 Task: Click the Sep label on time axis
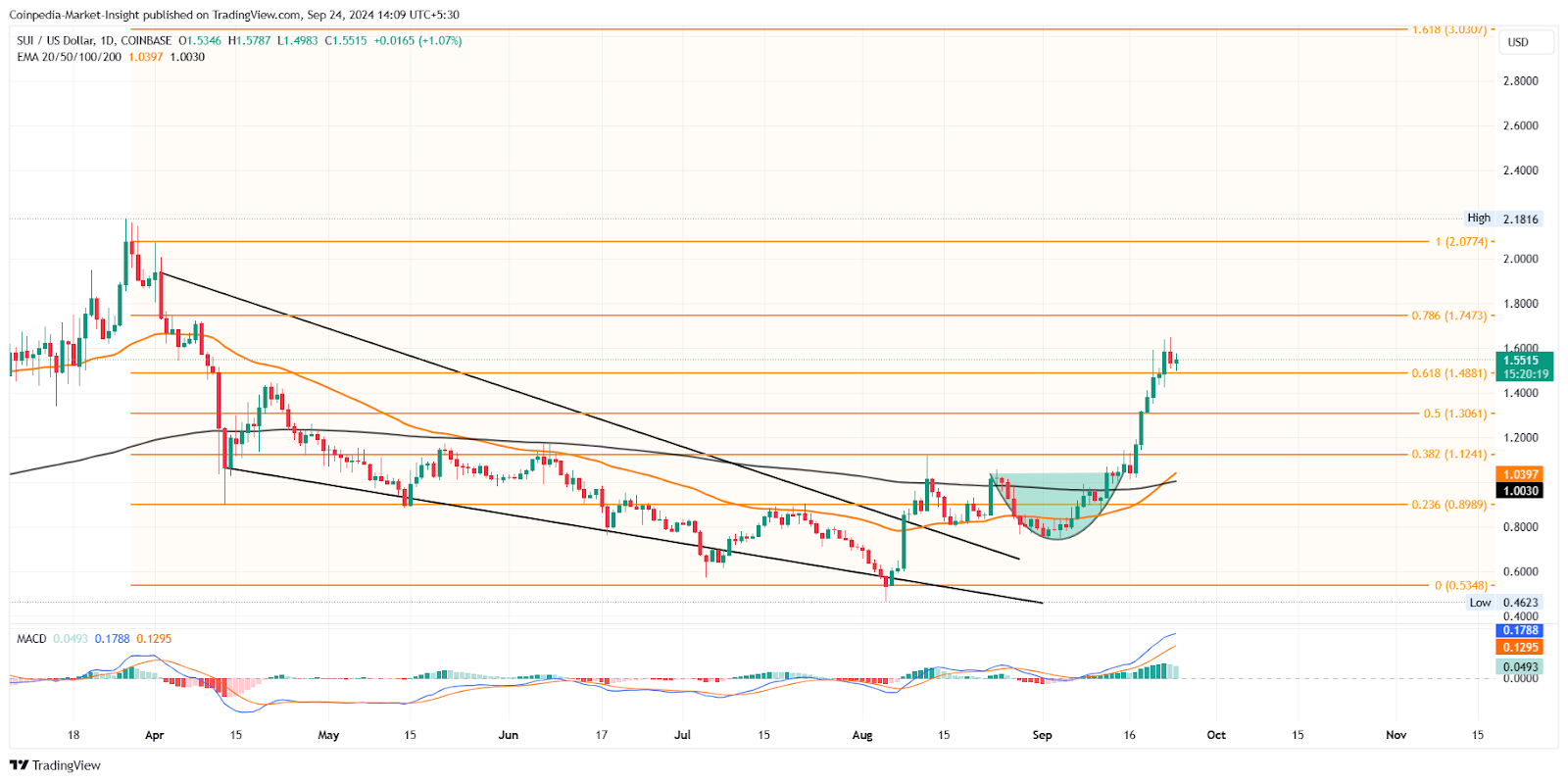pos(1042,735)
